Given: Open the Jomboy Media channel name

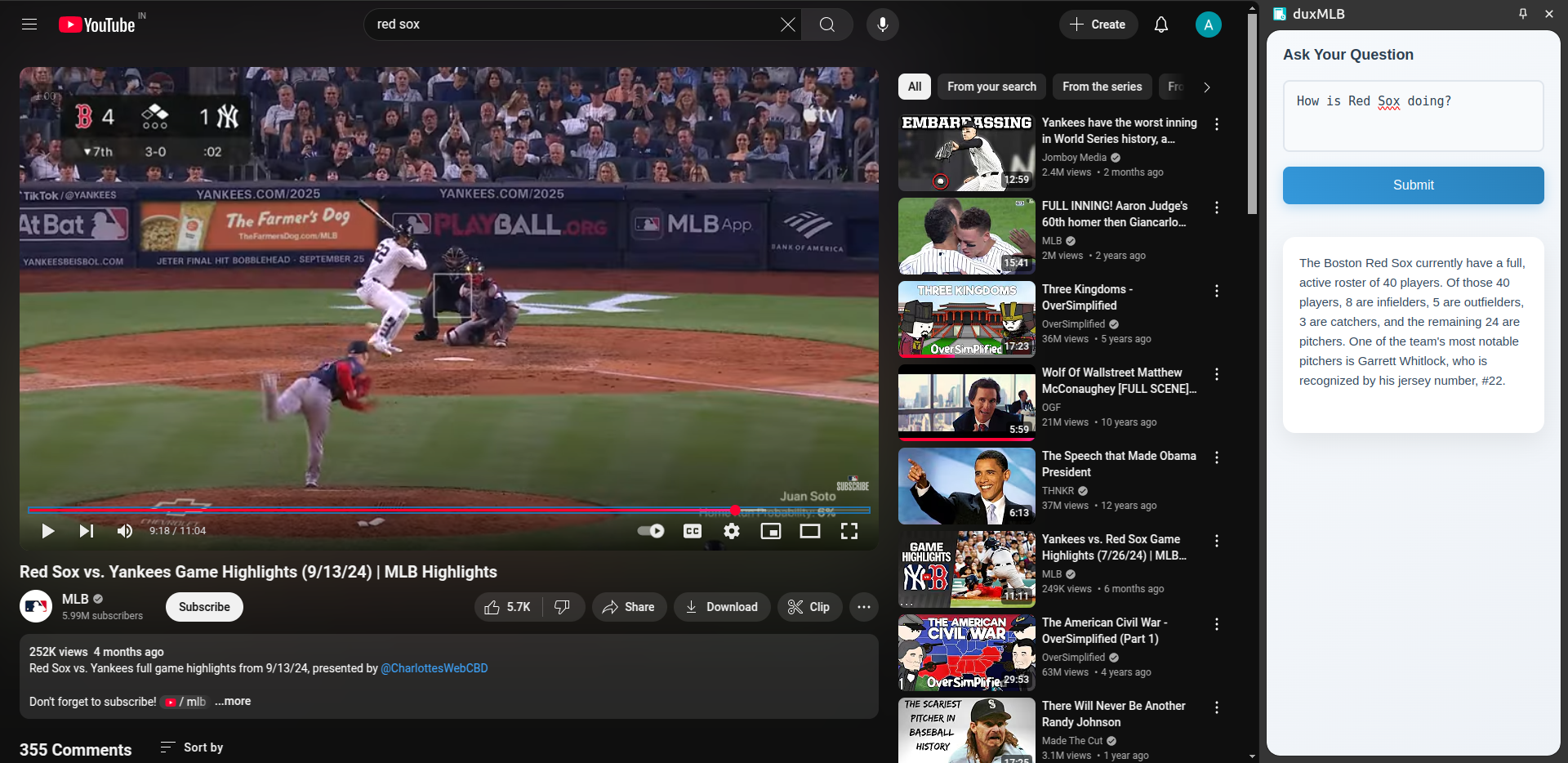Looking at the screenshot, I should click(1074, 158).
